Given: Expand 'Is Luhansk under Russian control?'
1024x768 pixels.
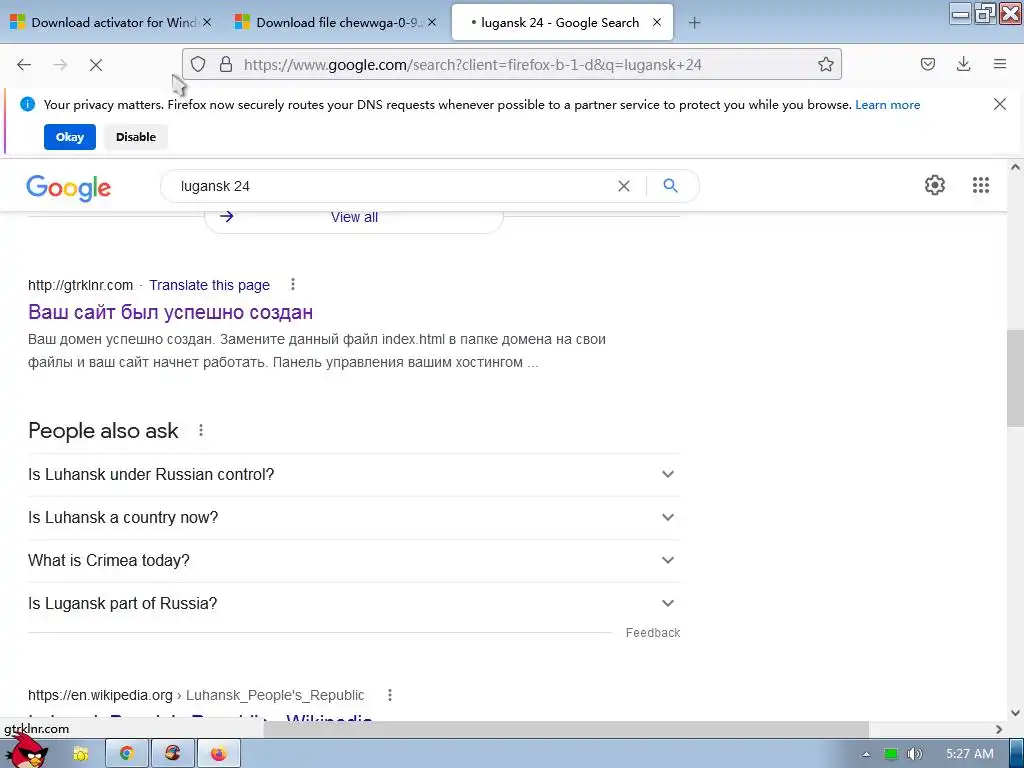Looking at the screenshot, I should pos(354,475).
